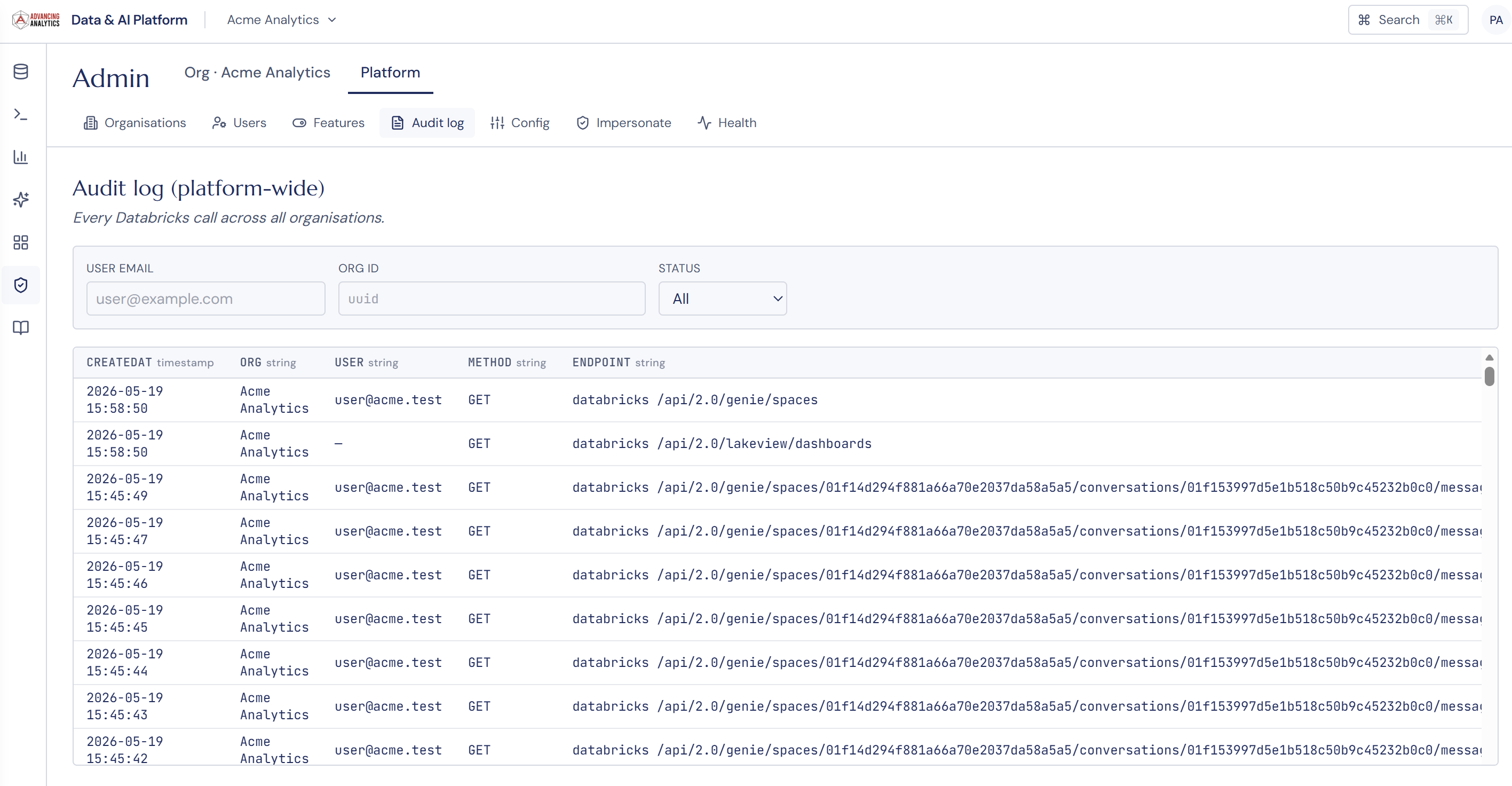1512x786 pixels.
Task: Click the ENDPOINT column header
Action: click(619, 363)
